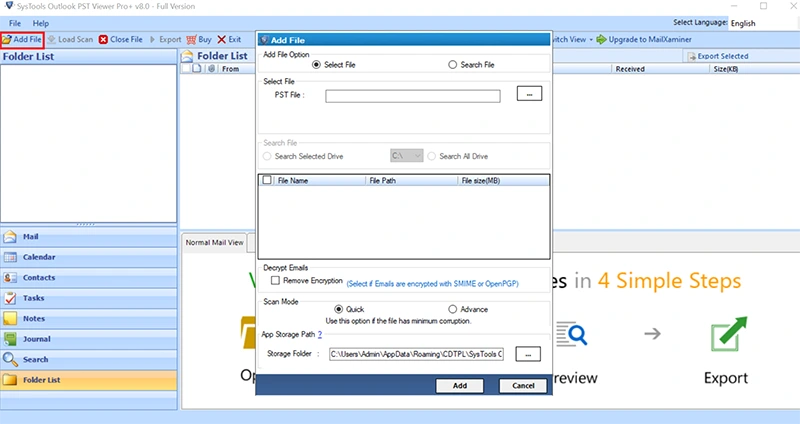Click into the PST File path field
Screen dimensions: 800x424
413,96
